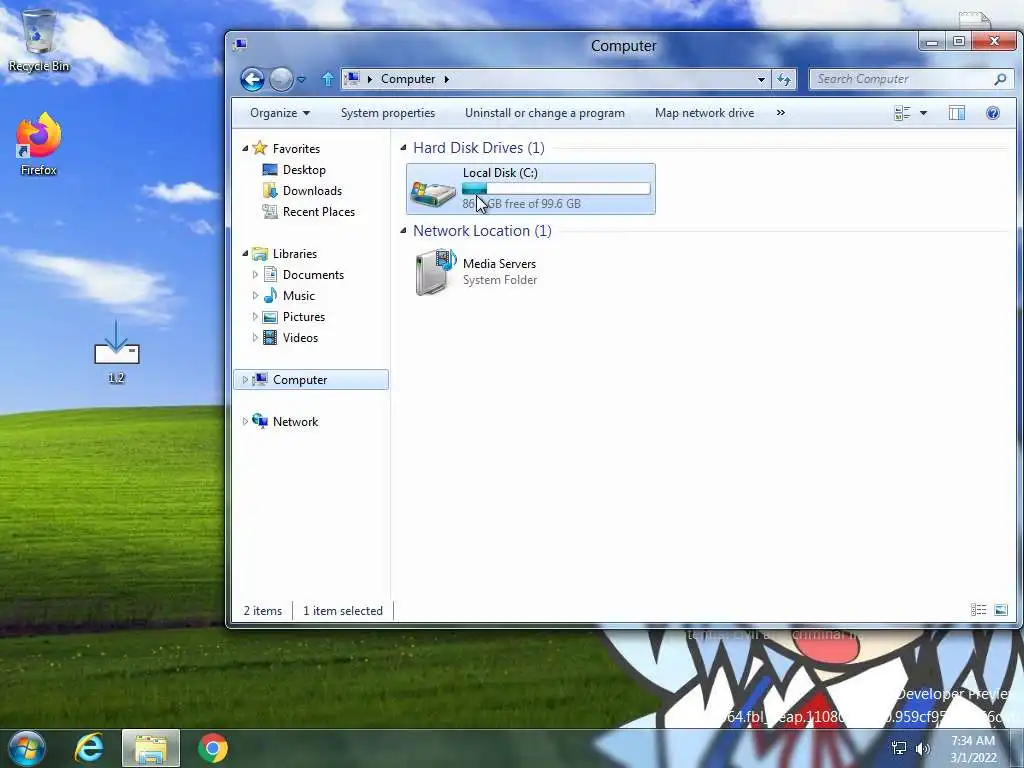Show more toolbar commands chevron
The height and width of the screenshot is (768, 1024).
[780, 113]
